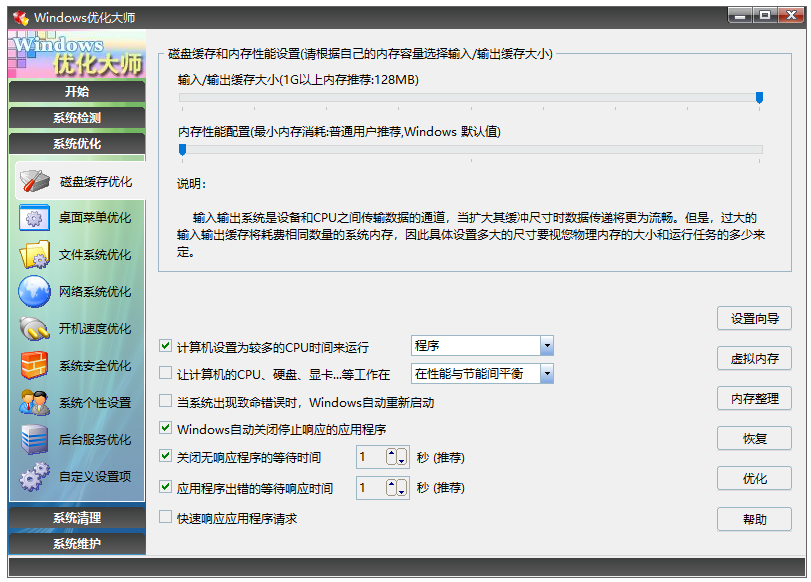This screenshot has height=582, width=811.
Task: Expand the 系统维护 section
Action: [x=77, y=543]
